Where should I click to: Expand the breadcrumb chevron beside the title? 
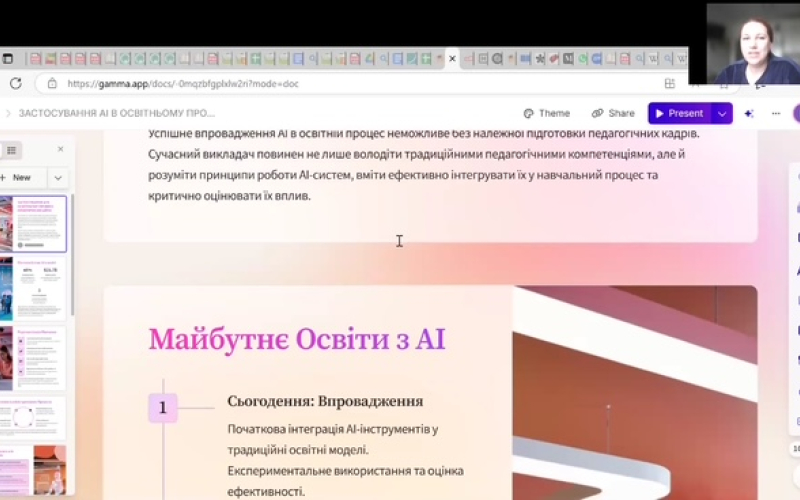(x=8, y=113)
